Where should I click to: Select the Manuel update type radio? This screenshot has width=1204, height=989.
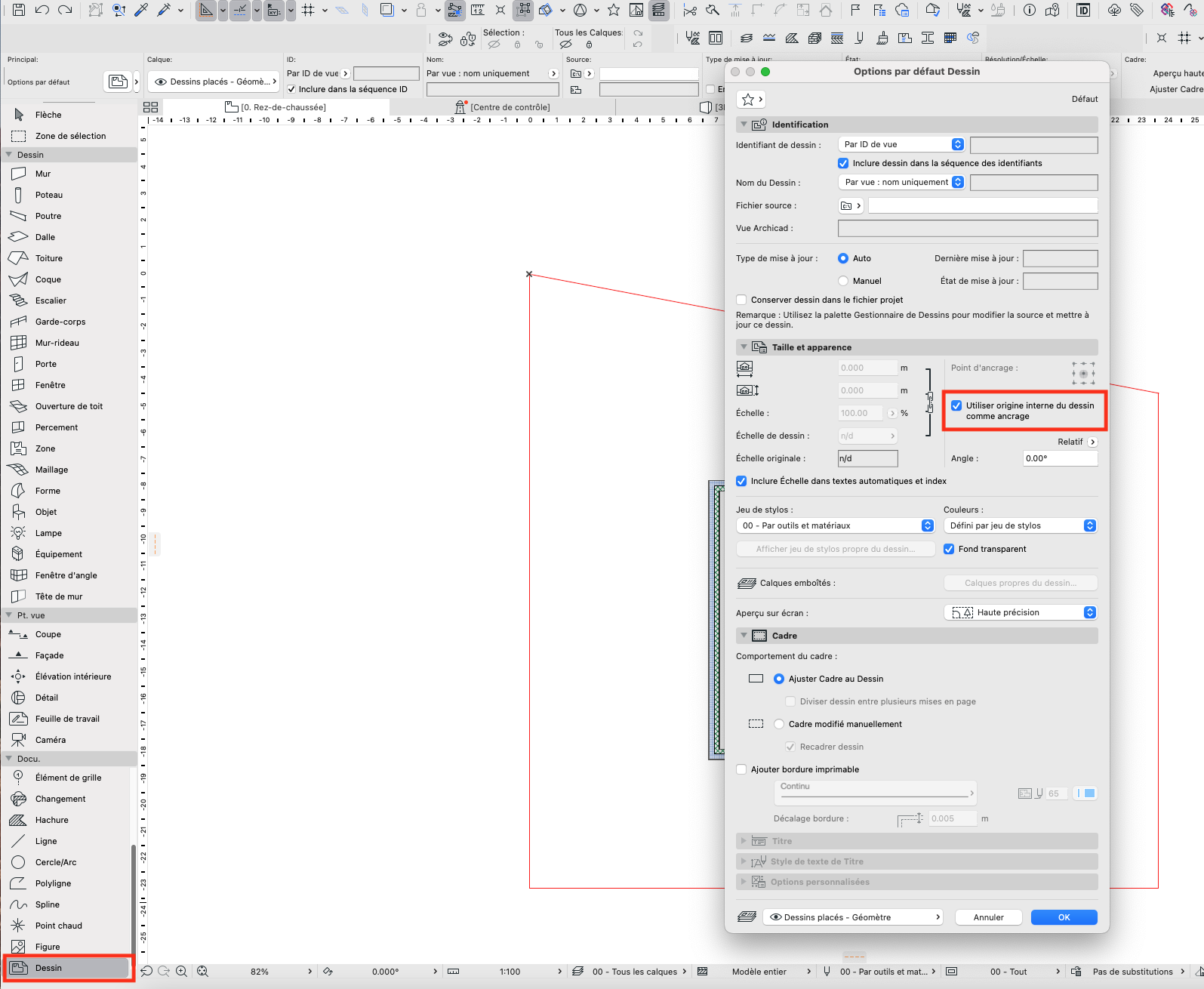coord(843,281)
